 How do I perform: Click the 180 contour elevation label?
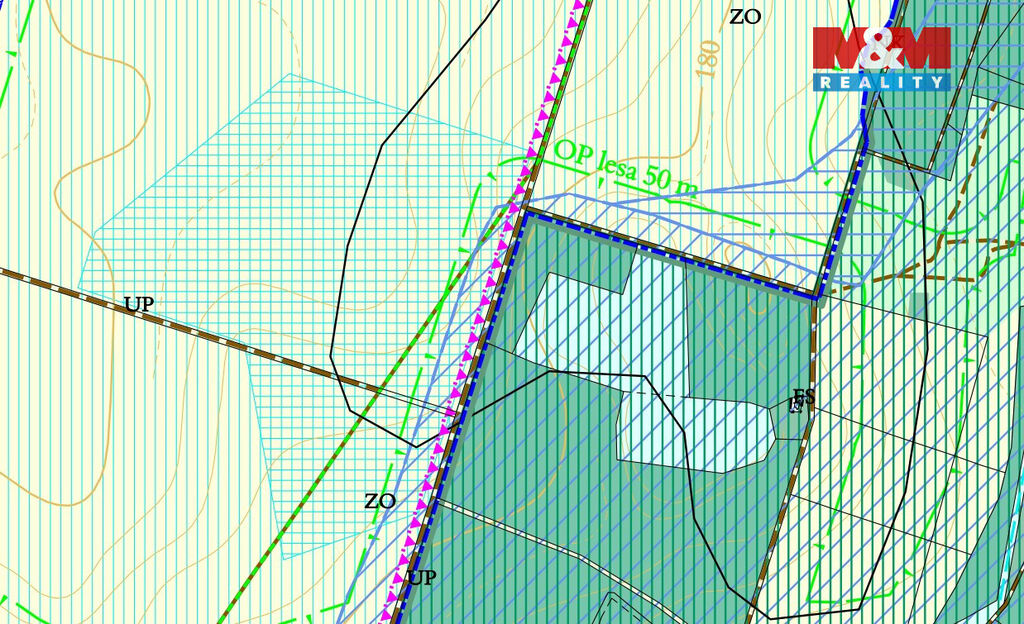[707, 60]
